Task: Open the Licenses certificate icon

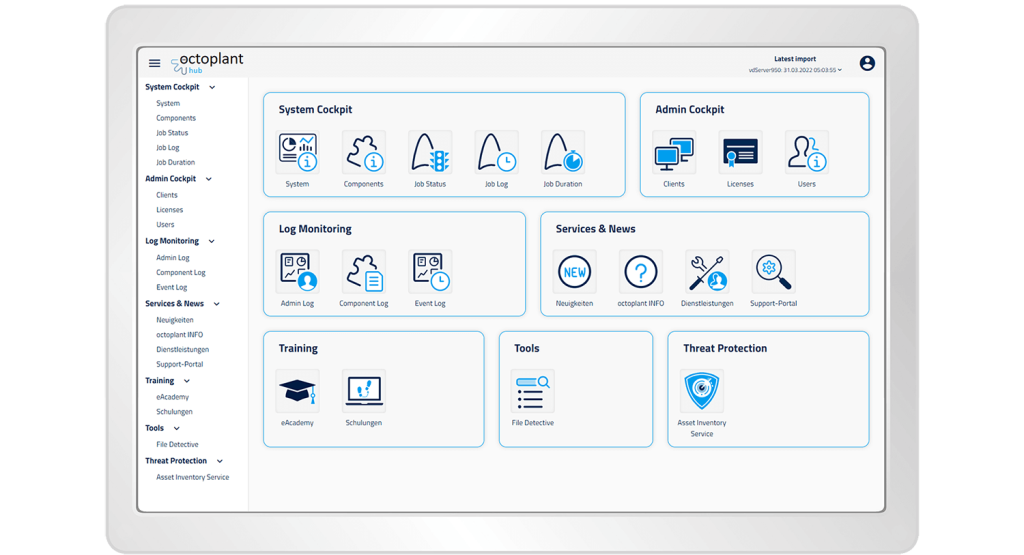Action: (x=740, y=153)
